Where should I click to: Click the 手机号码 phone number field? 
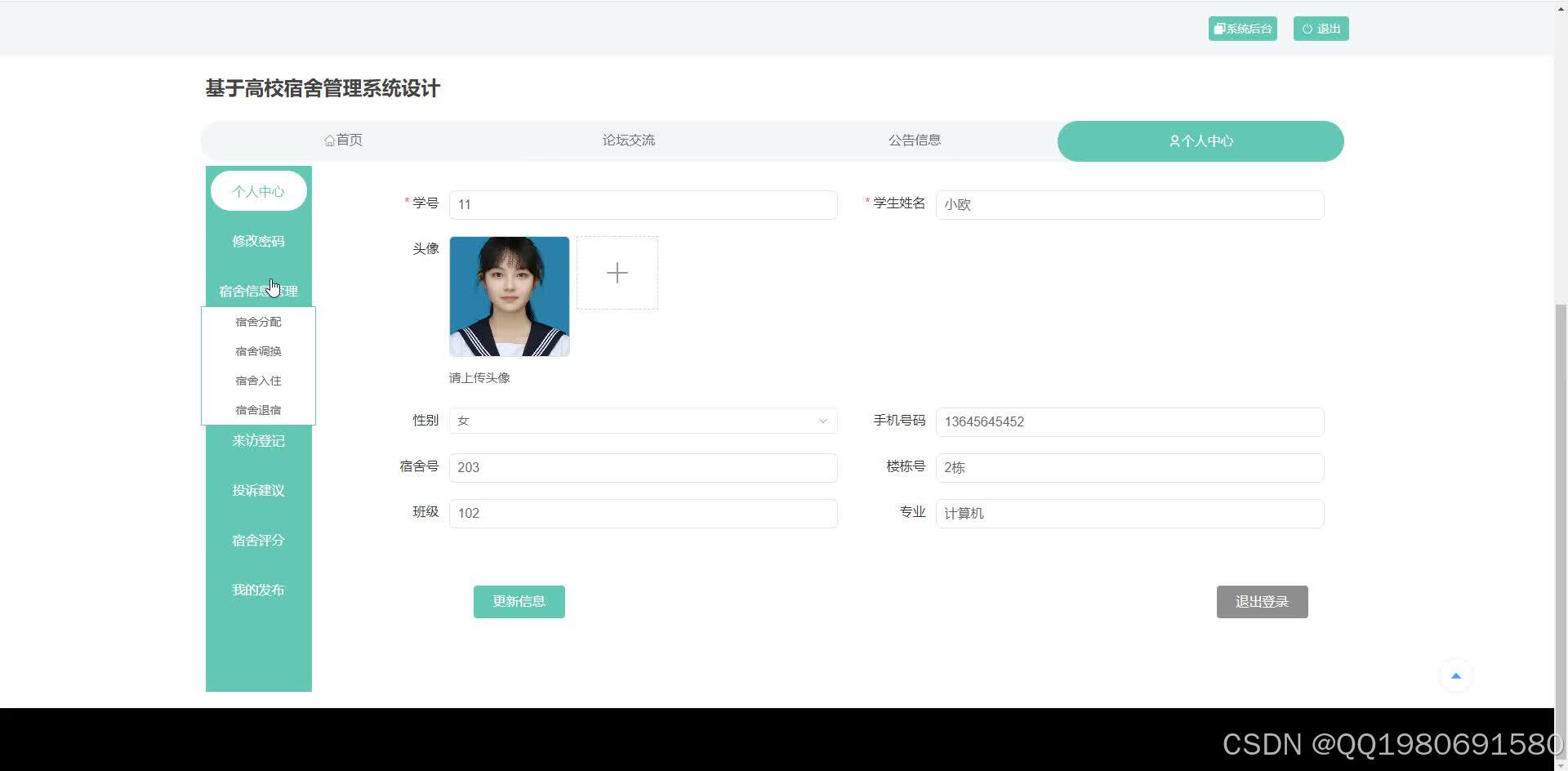click(x=1129, y=421)
